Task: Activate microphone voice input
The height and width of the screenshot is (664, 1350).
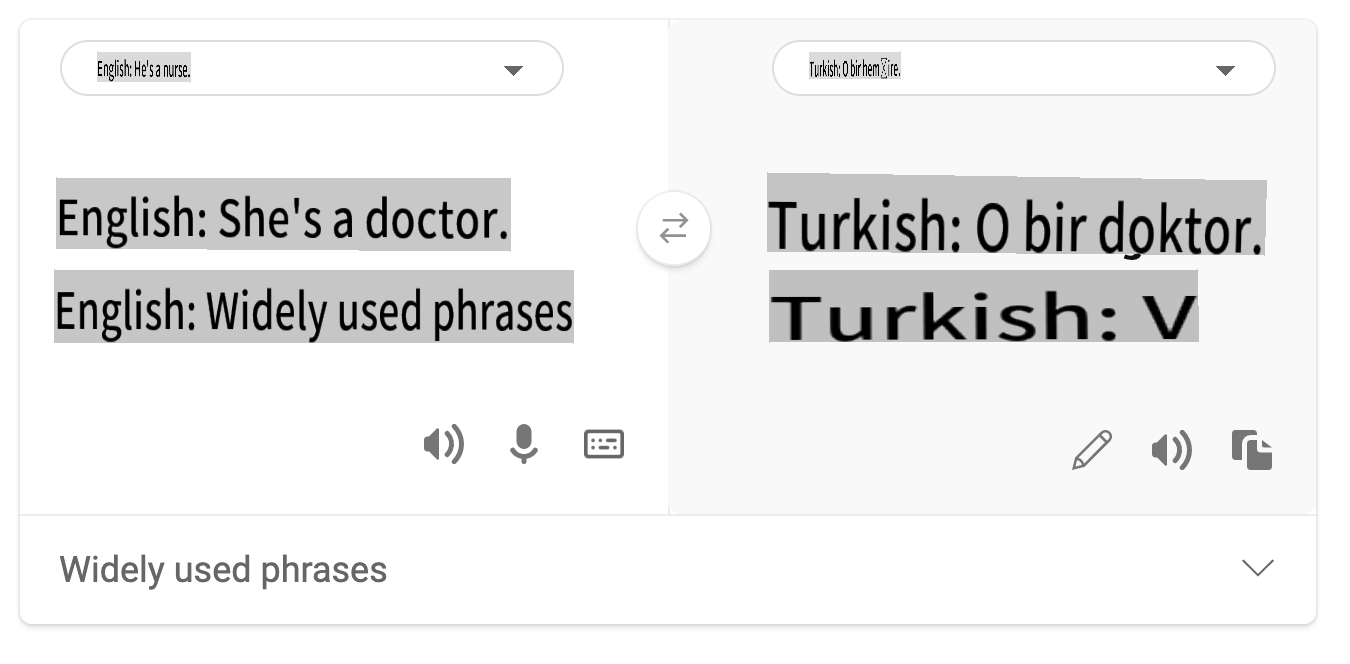Action: pyautogui.click(x=523, y=444)
